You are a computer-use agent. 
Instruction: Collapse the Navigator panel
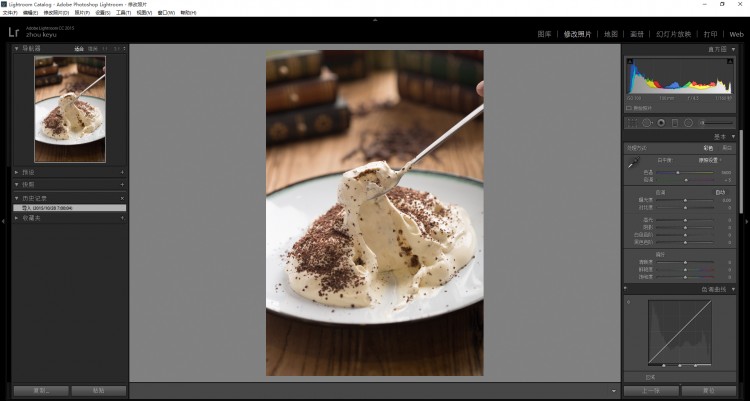tap(17, 48)
